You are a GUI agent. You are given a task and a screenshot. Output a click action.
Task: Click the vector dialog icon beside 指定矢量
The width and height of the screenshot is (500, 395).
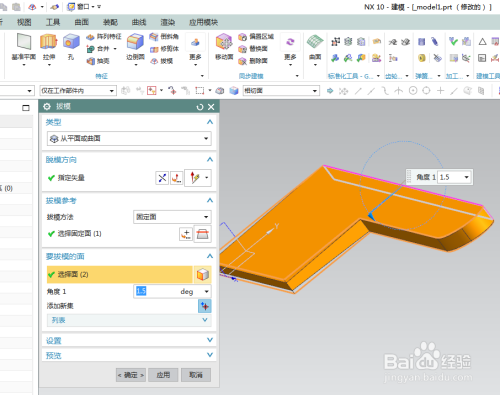pyautogui.click(x=176, y=178)
